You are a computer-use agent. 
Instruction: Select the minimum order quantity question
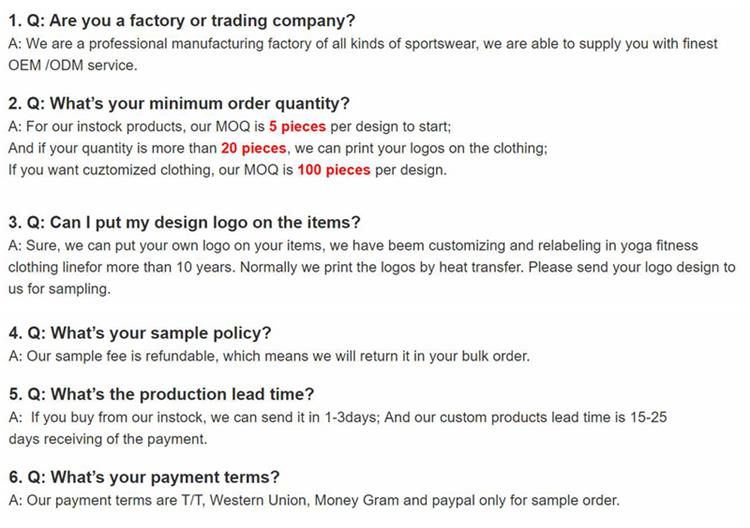[x=178, y=103]
